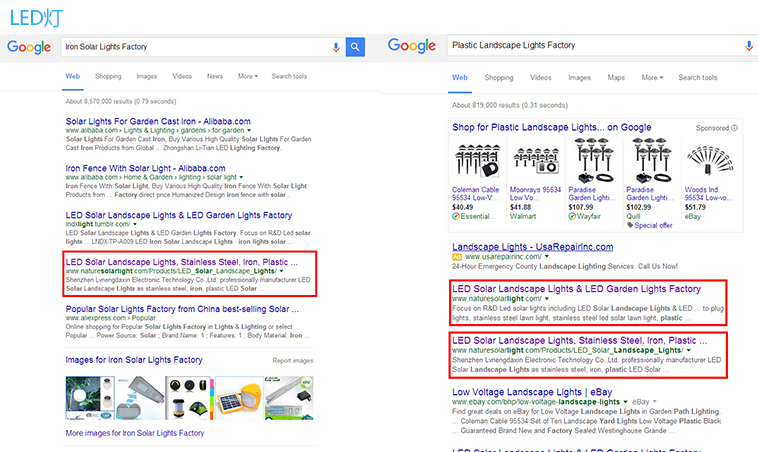The width and height of the screenshot is (758, 452).
Task: Open the Maps tab on the right page
Action: tap(616, 77)
